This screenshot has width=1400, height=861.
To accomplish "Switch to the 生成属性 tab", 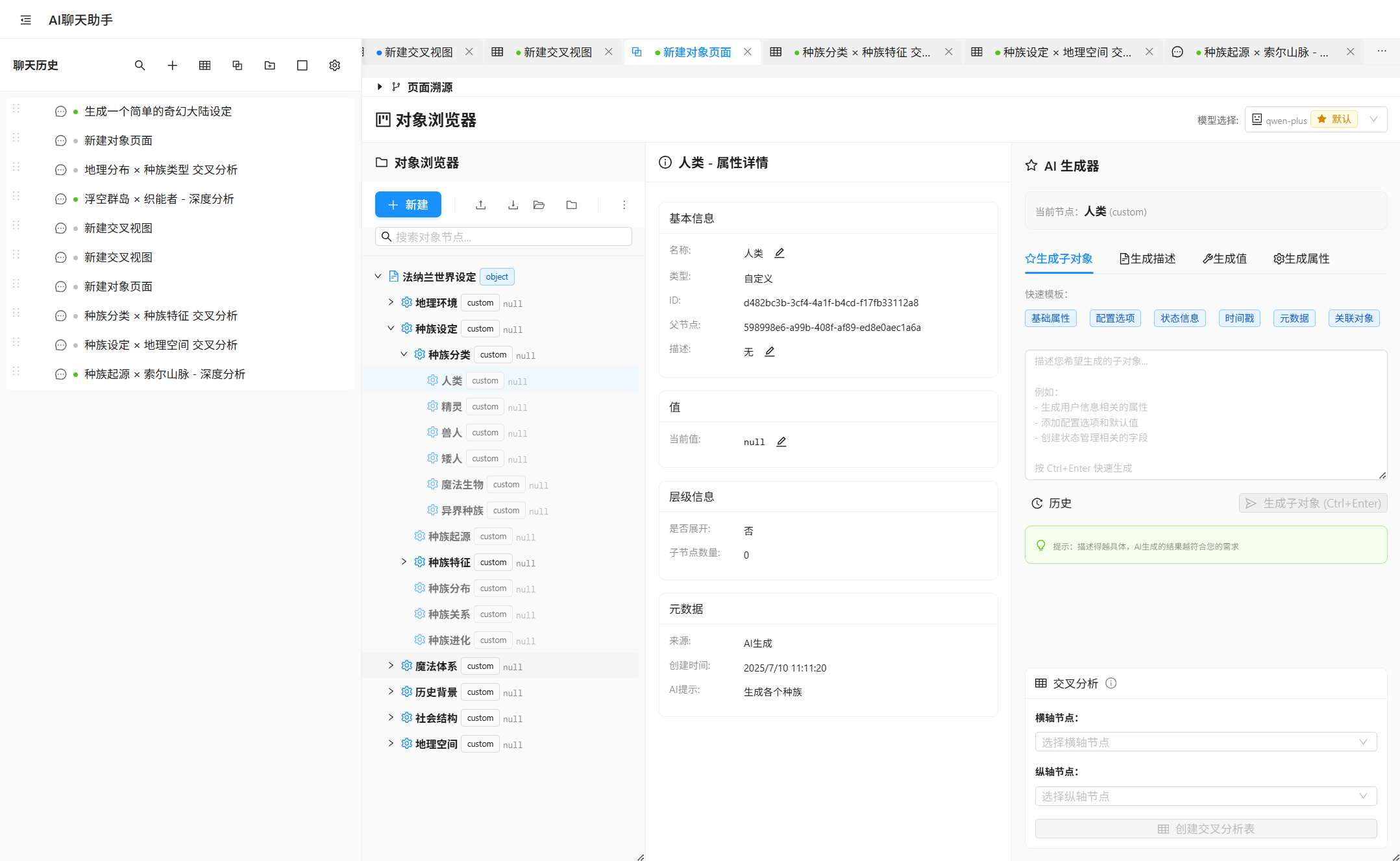I will click(1302, 258).
